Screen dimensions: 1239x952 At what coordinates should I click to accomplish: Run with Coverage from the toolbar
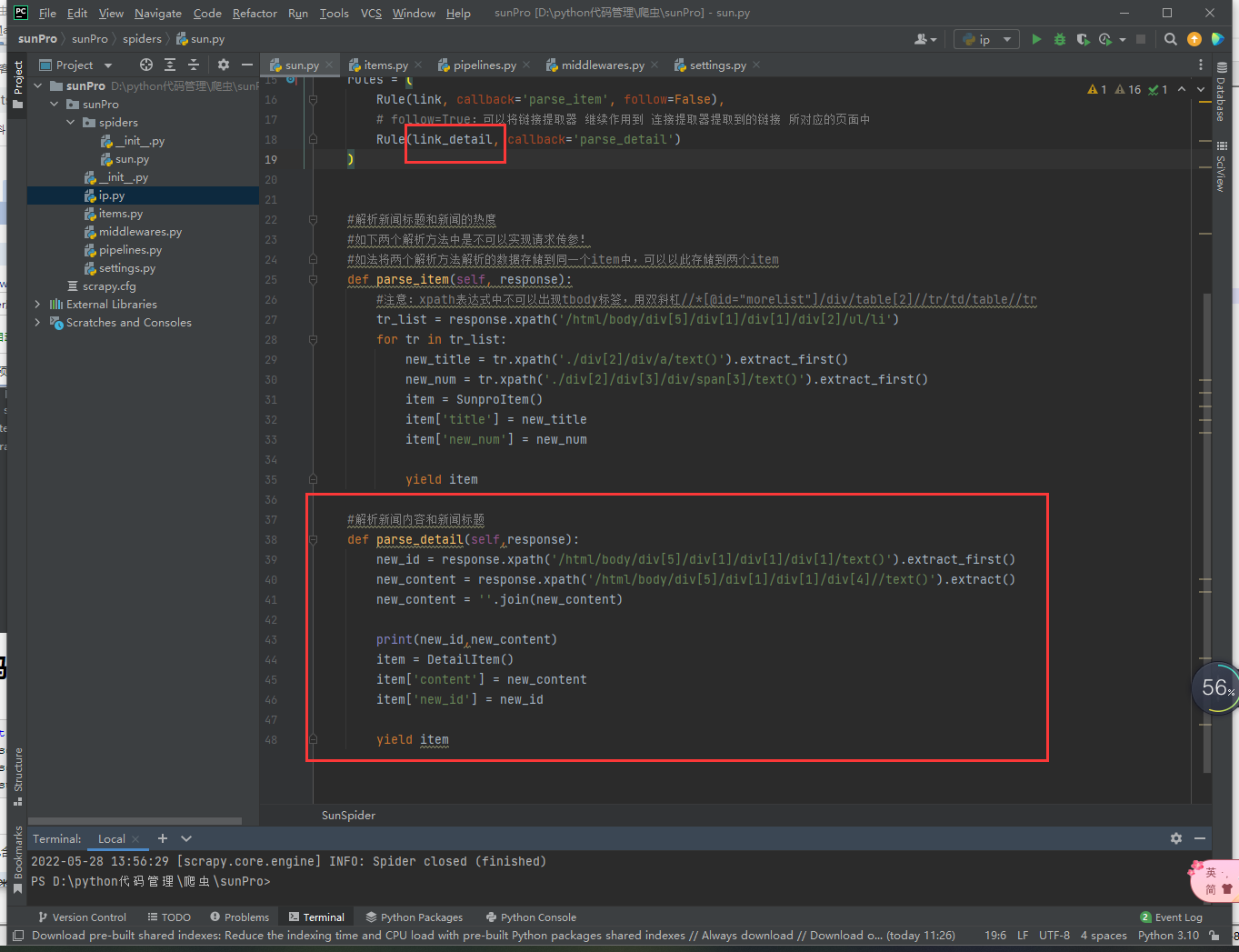pyautogui.click(x=1083, y=39)
